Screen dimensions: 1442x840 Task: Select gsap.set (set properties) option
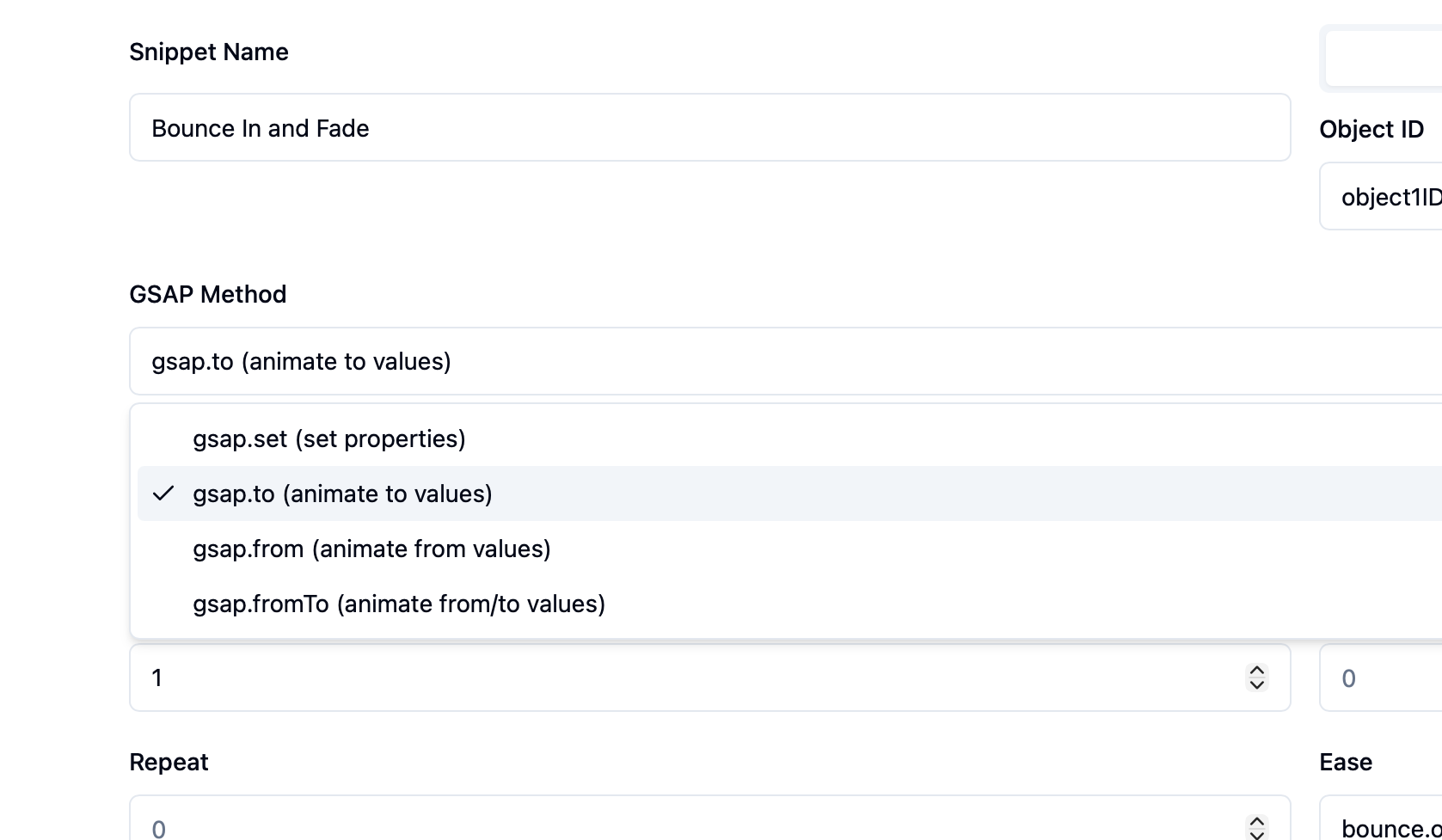pyautogui.click(x=329, y=438)
